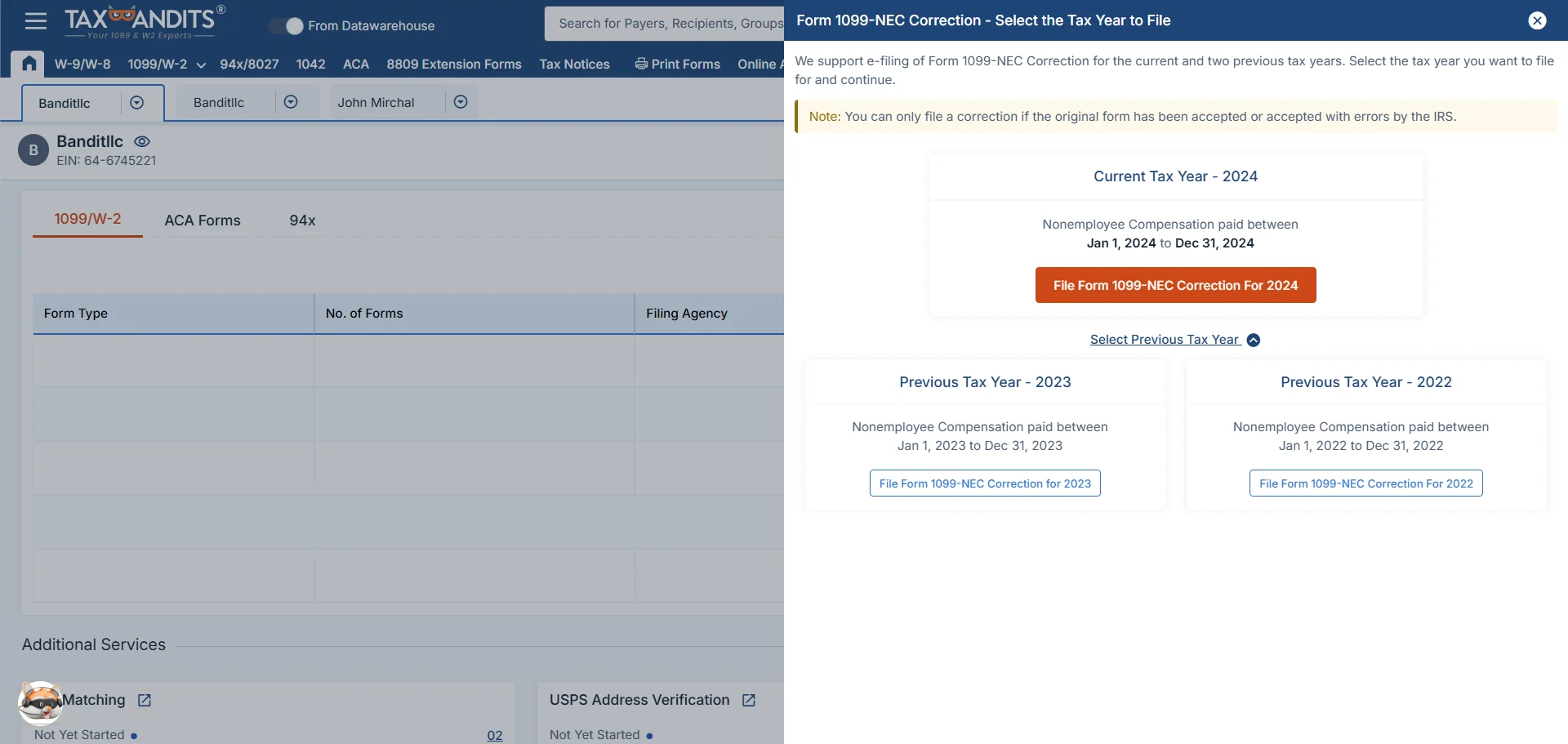Click the Banditllc avatar letter B

33,150
